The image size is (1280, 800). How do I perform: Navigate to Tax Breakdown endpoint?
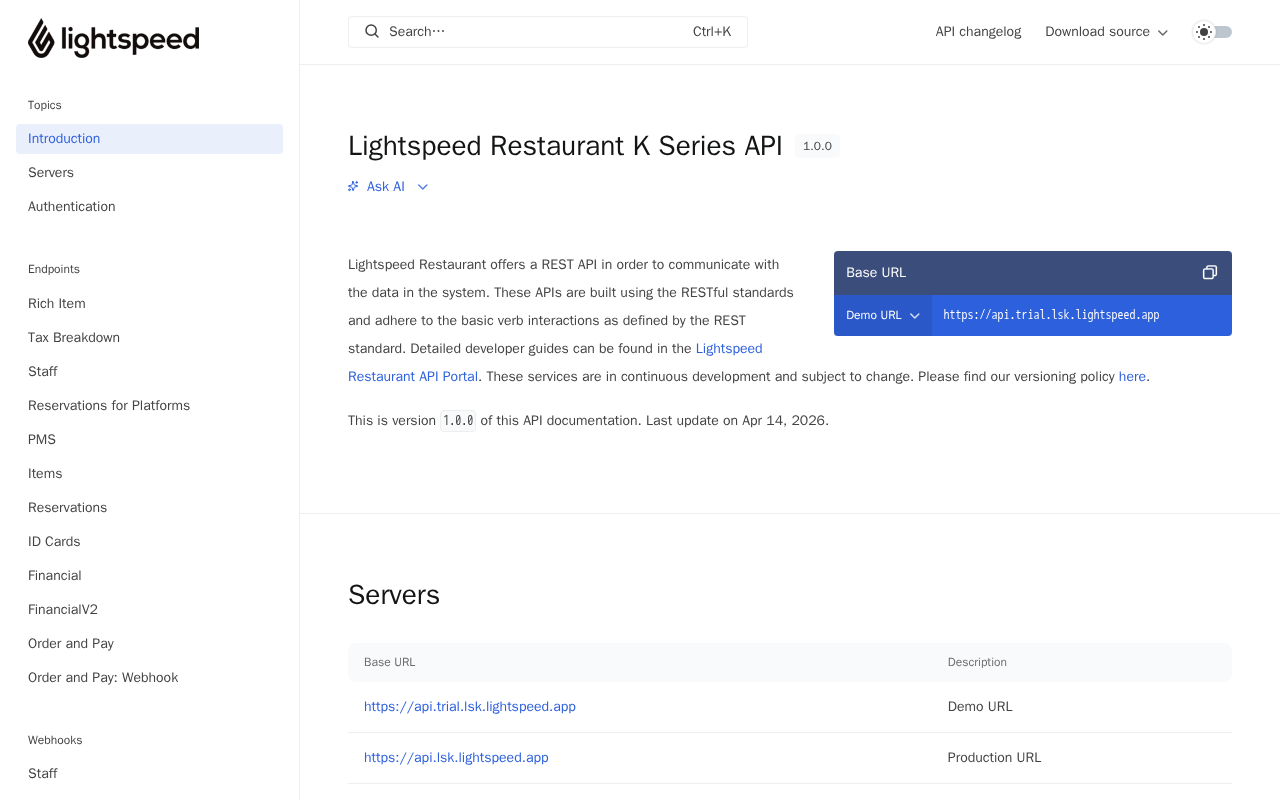[74, 338]
